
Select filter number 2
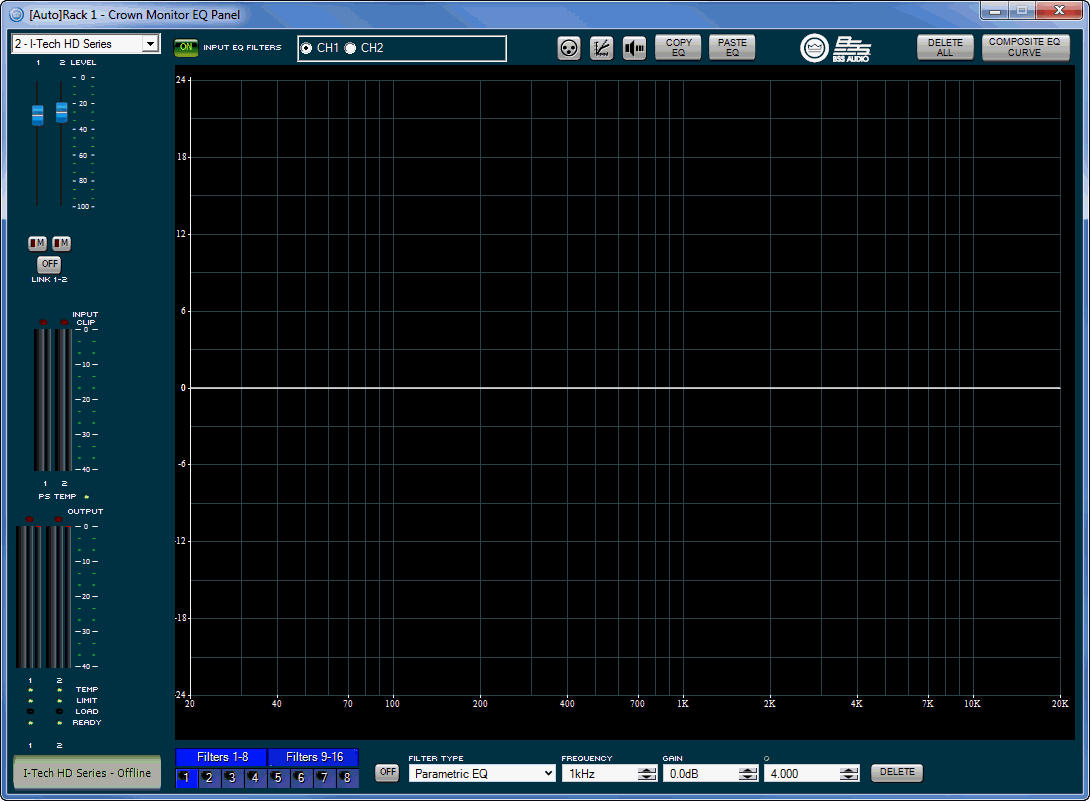pyautogui.click(x=209, y=777)
